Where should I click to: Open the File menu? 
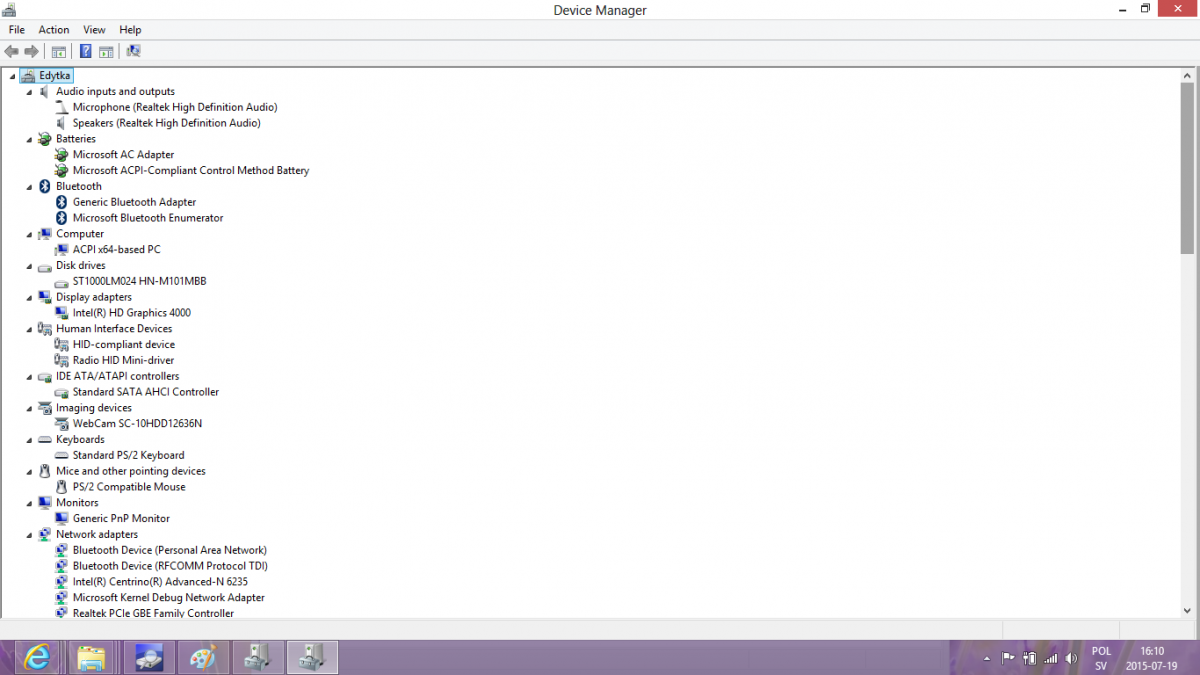pyautogui.click(x=16, y=30)
